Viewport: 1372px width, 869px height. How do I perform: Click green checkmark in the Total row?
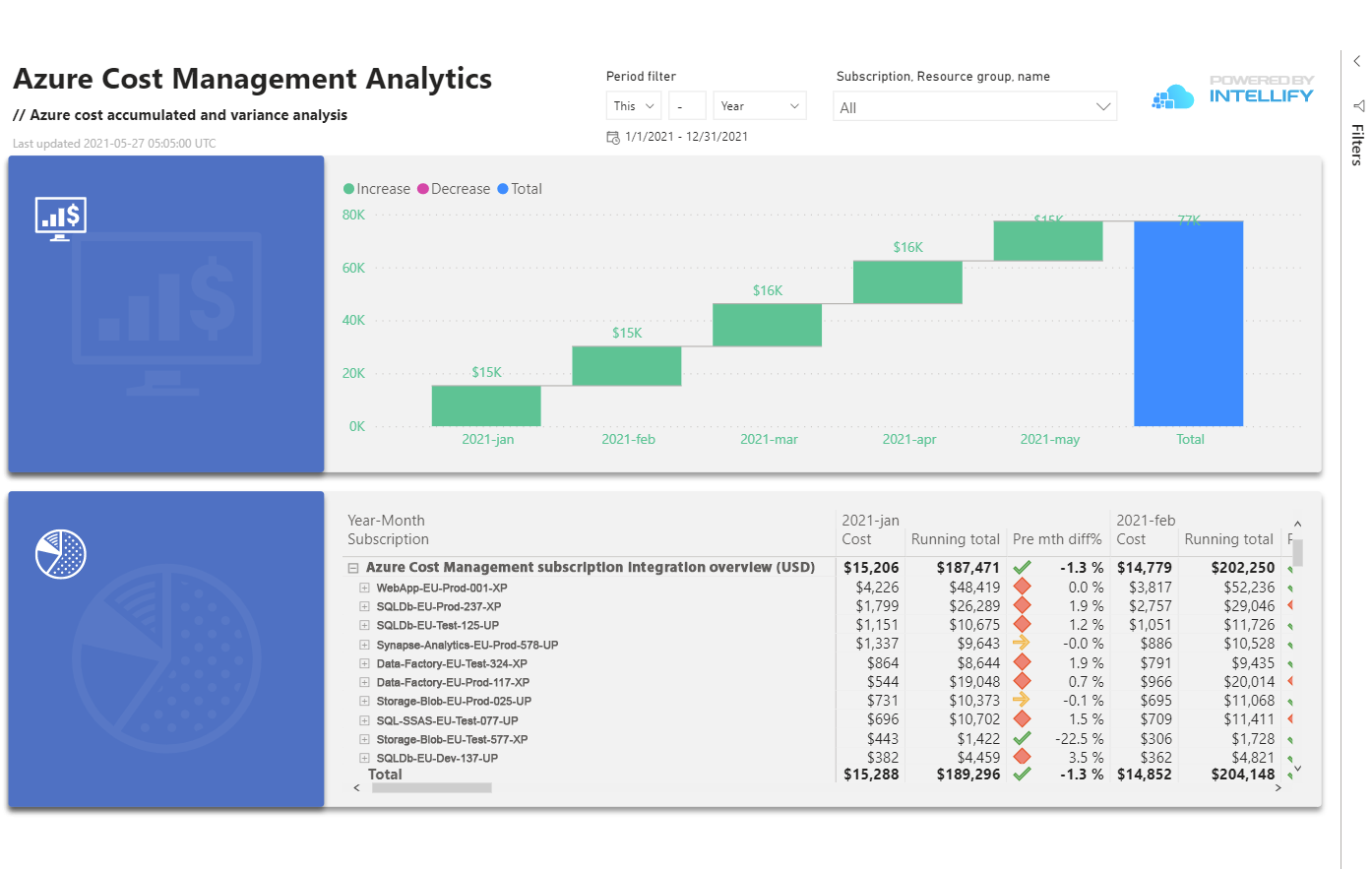1022,775
